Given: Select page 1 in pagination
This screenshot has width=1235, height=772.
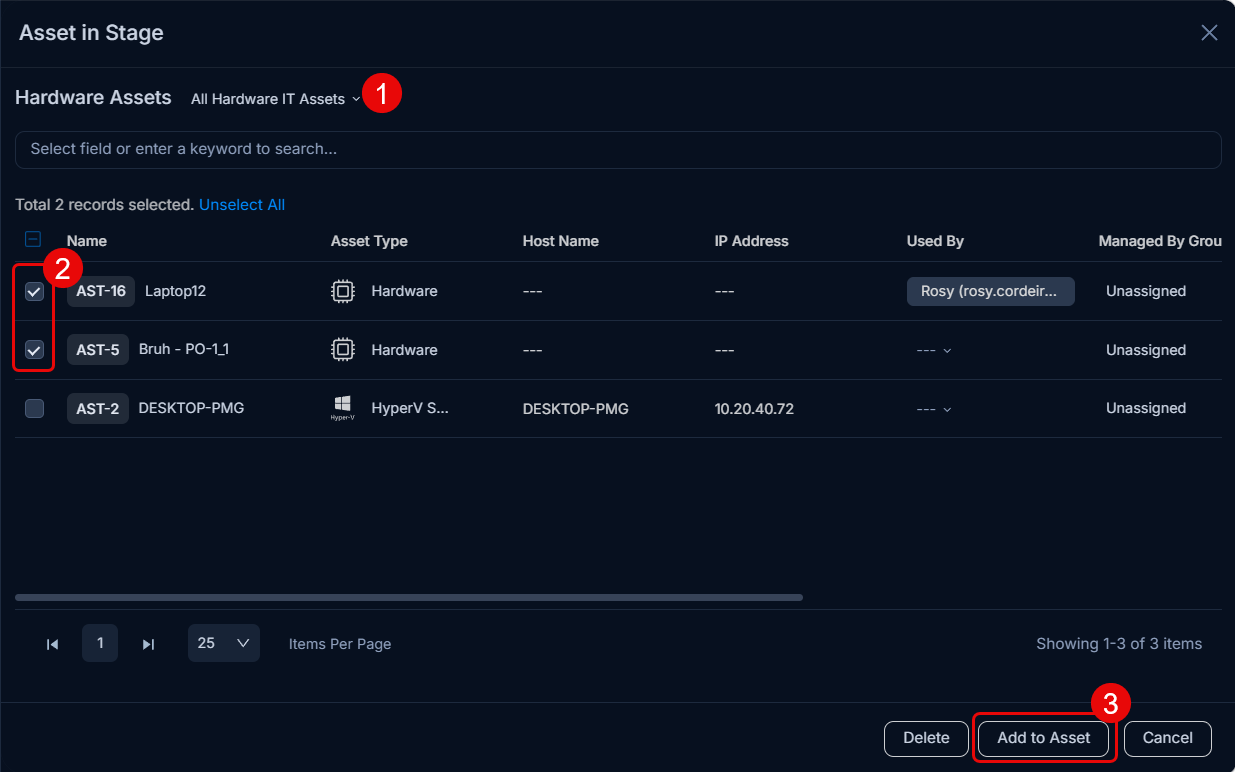Looking at the screenshot, I should 100,643.
